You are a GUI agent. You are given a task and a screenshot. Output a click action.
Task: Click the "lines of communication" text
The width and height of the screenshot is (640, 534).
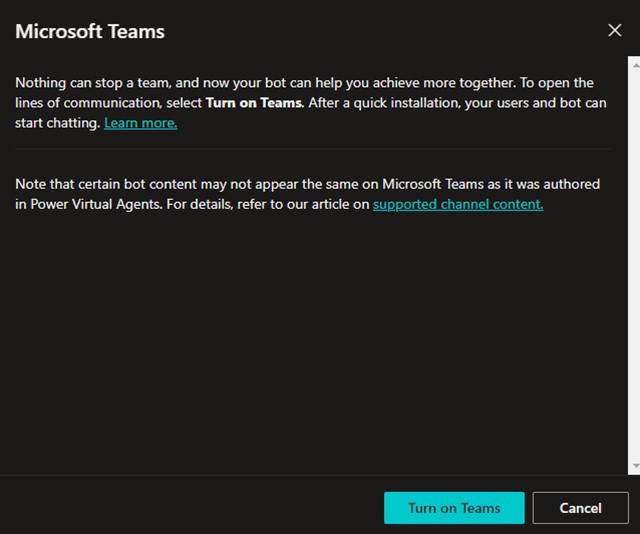pos(90,103)
